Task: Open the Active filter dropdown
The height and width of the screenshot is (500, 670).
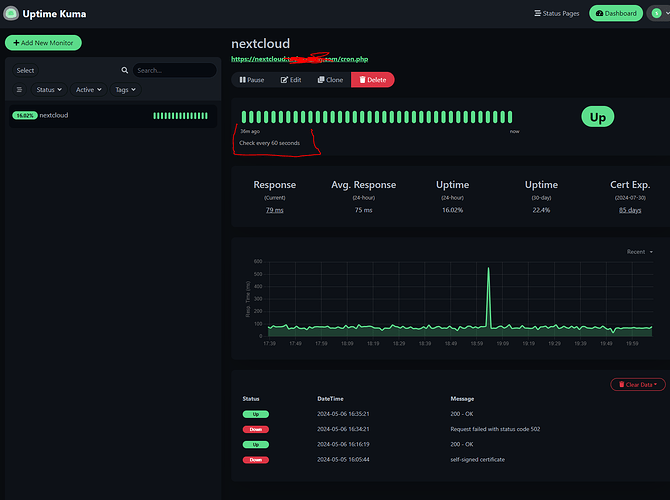Action: pos(88,90)
